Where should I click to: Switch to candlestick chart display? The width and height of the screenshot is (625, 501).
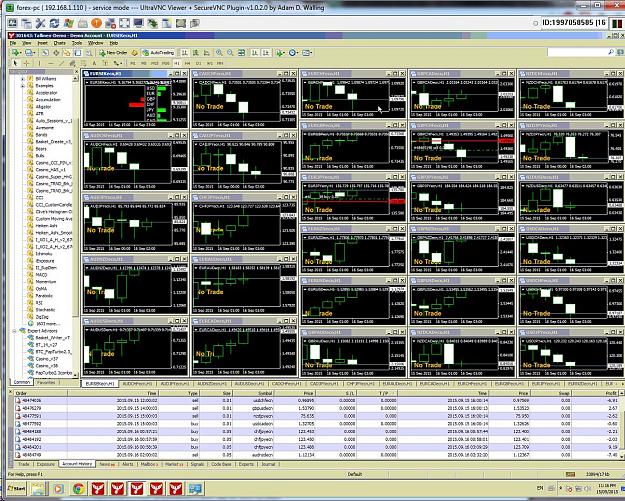[x=196, y=53]
